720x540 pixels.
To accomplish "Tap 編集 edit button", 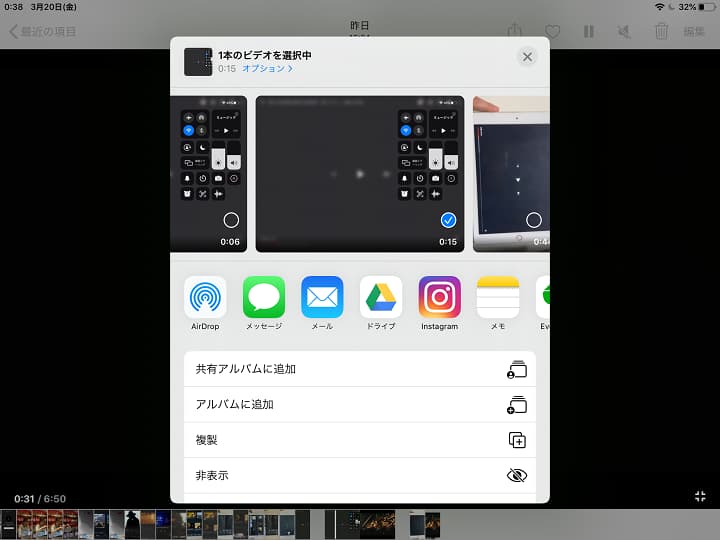I will pyautogui.click(x=694, y=32).
